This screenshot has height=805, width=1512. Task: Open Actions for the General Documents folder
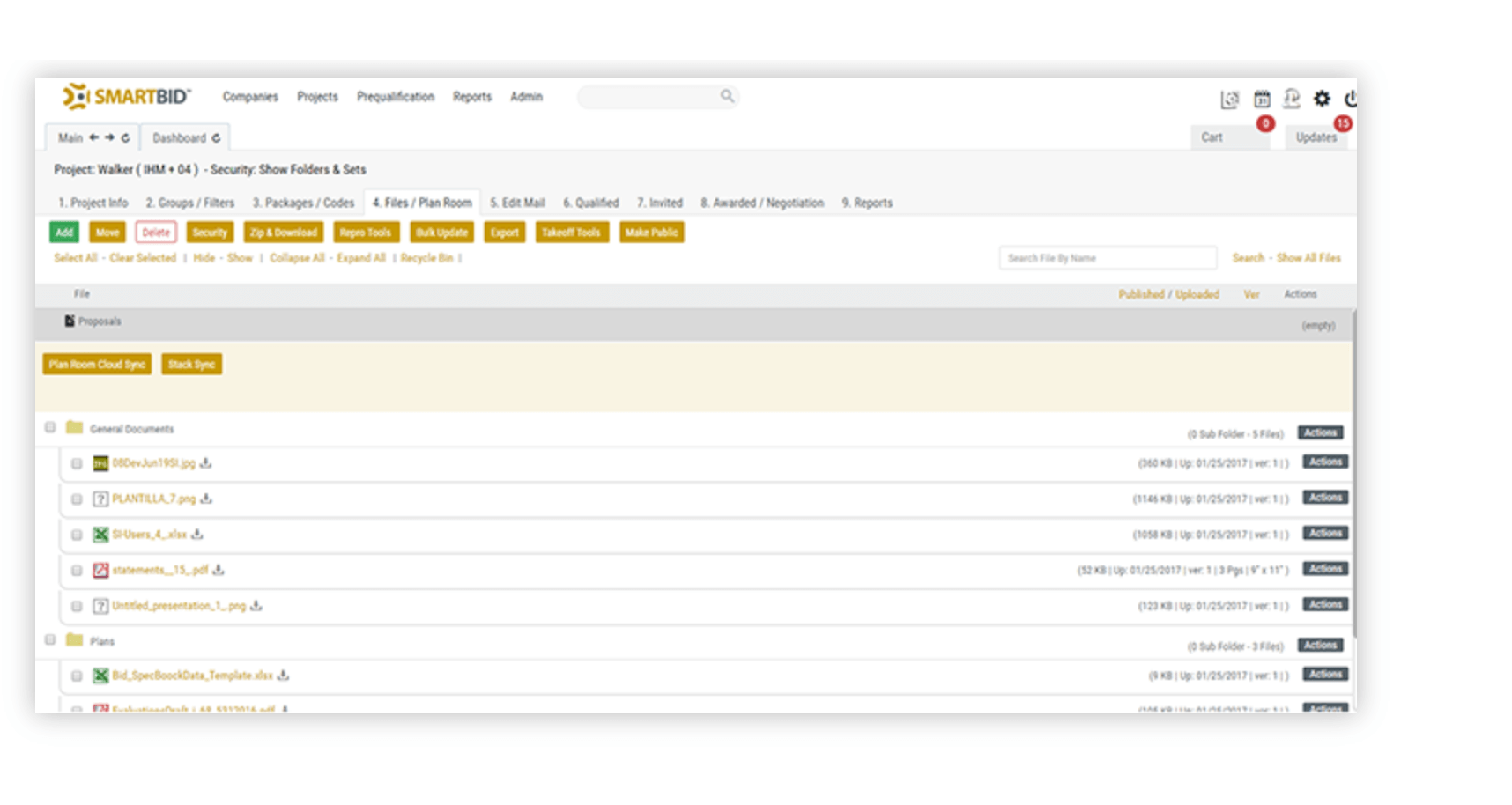(x=1319, y=432)
